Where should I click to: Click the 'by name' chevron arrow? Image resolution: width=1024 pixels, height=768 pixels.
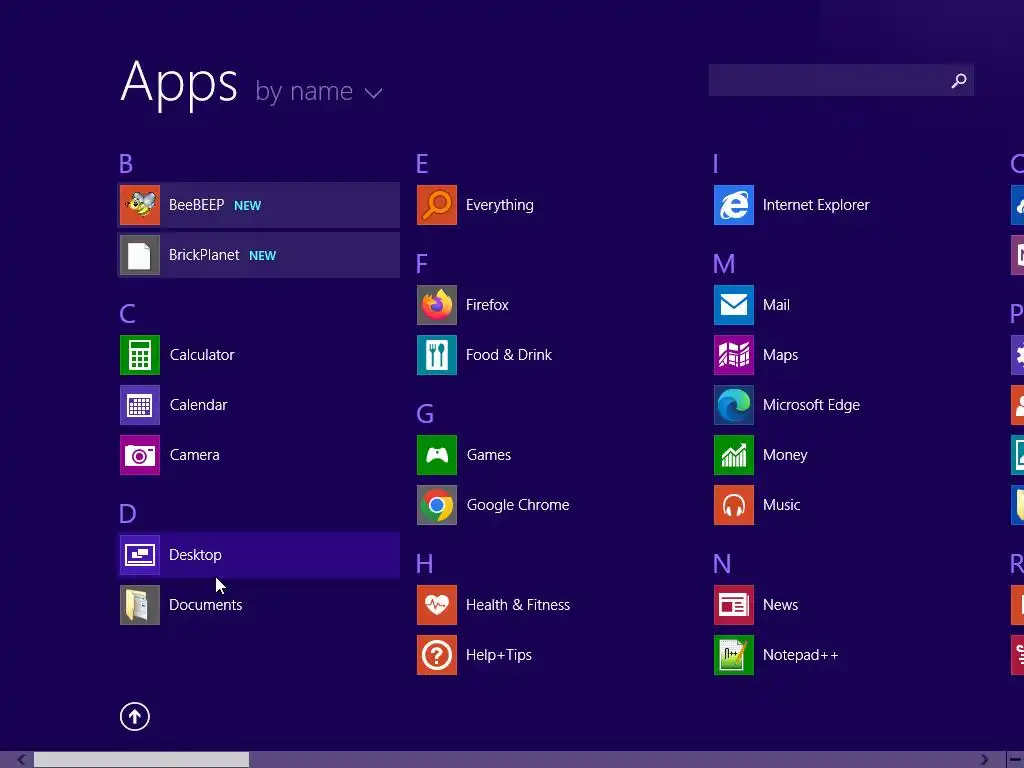374,94
